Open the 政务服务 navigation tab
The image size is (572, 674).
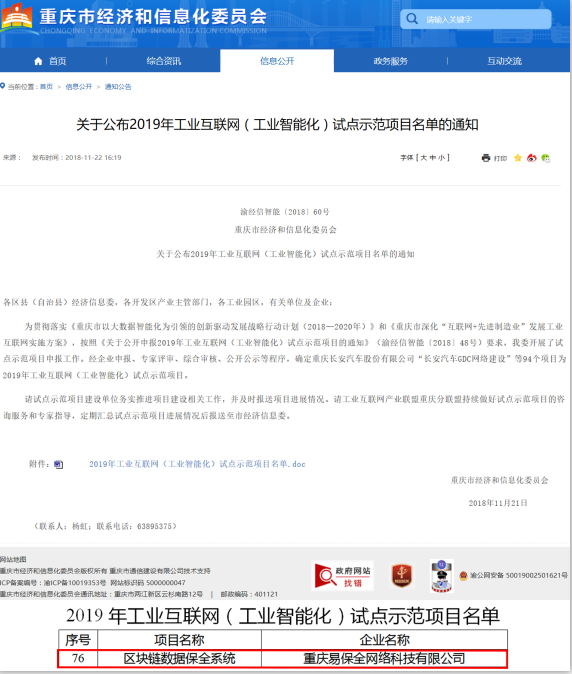[x=390, y=61]
